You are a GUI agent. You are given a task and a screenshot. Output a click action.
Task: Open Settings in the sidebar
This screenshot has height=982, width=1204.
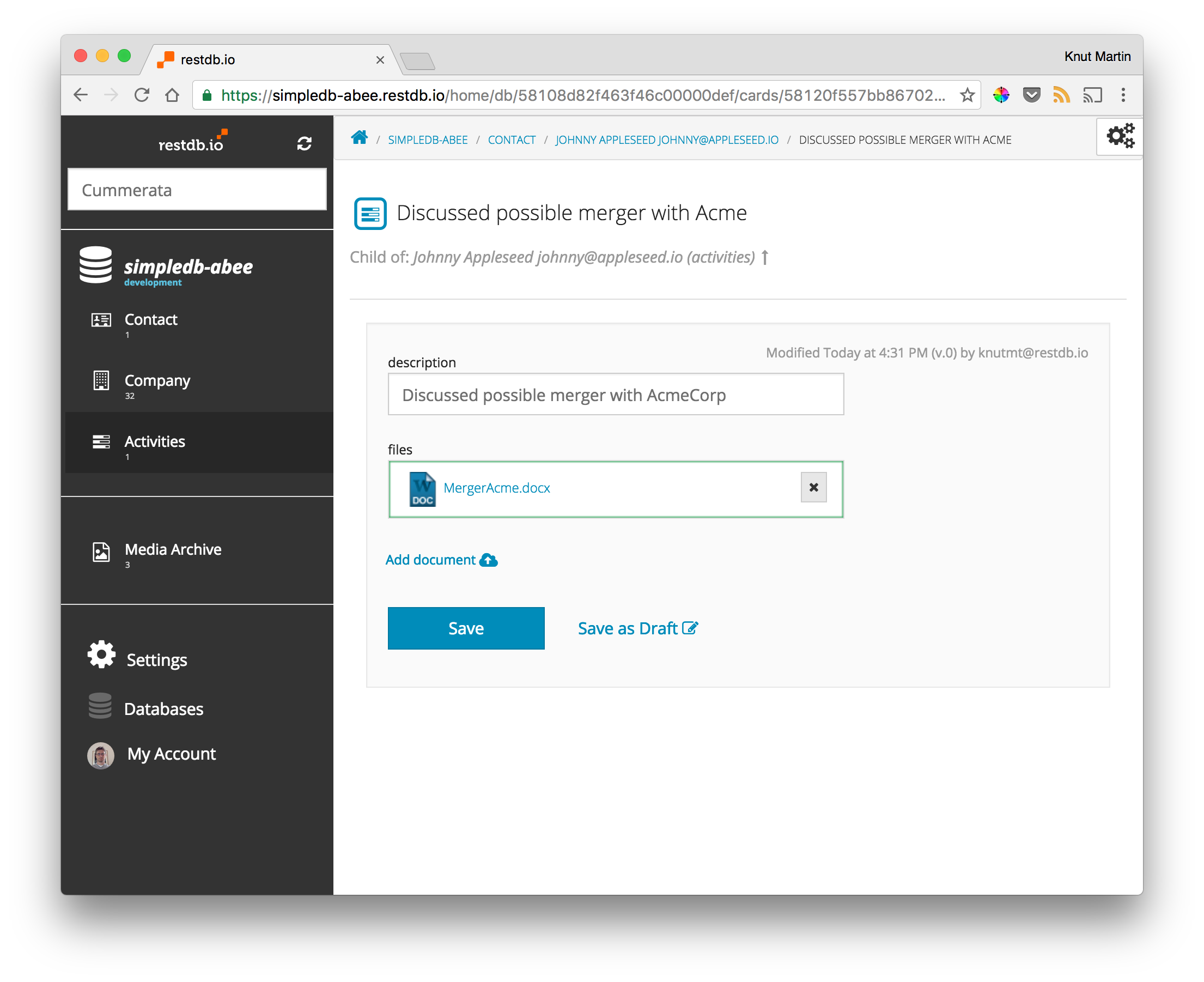[156, 659]
